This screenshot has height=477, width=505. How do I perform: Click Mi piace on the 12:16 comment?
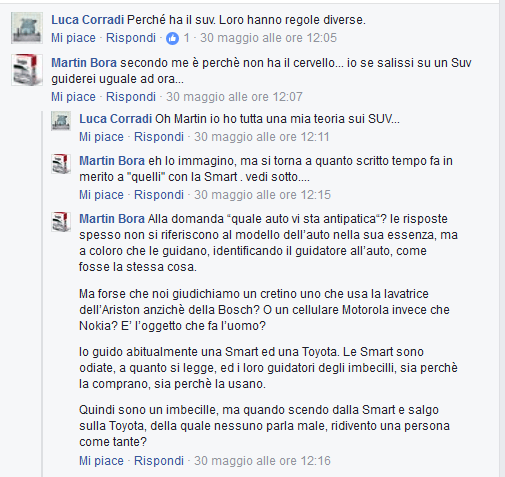click(x=101, y=461)
